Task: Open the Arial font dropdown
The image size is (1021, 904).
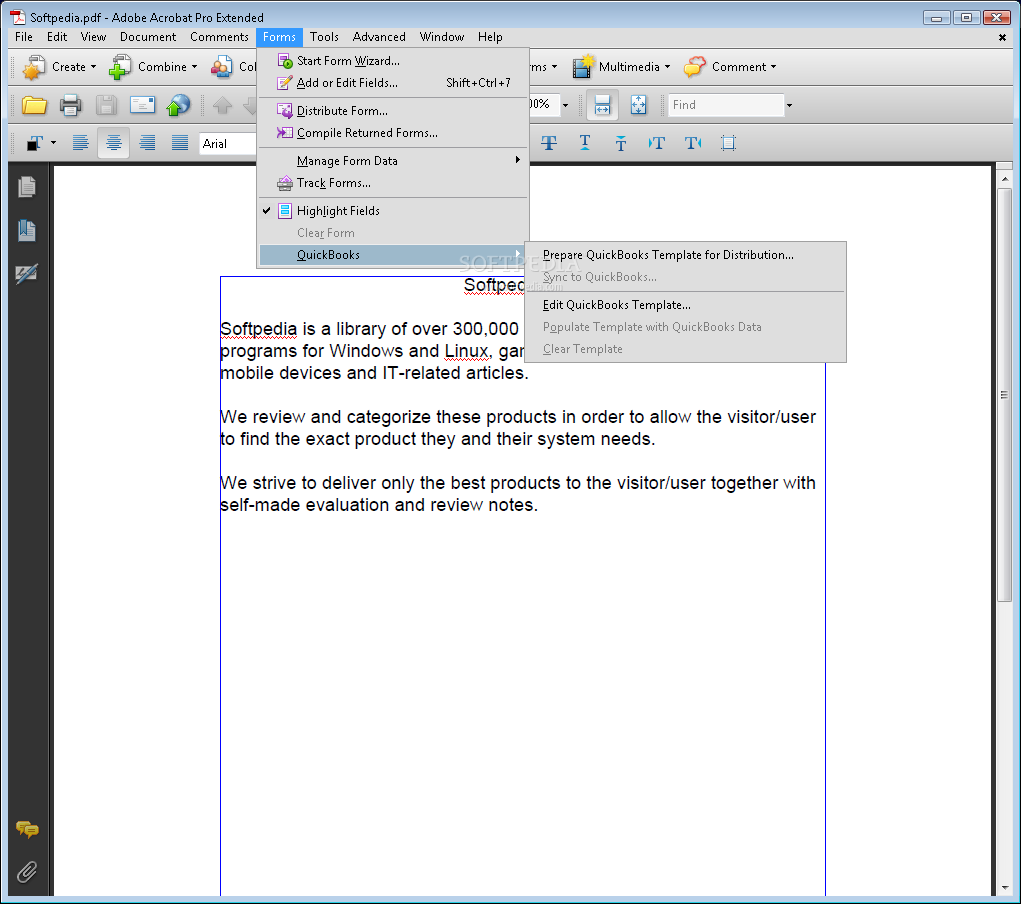Action: [228, 143]
